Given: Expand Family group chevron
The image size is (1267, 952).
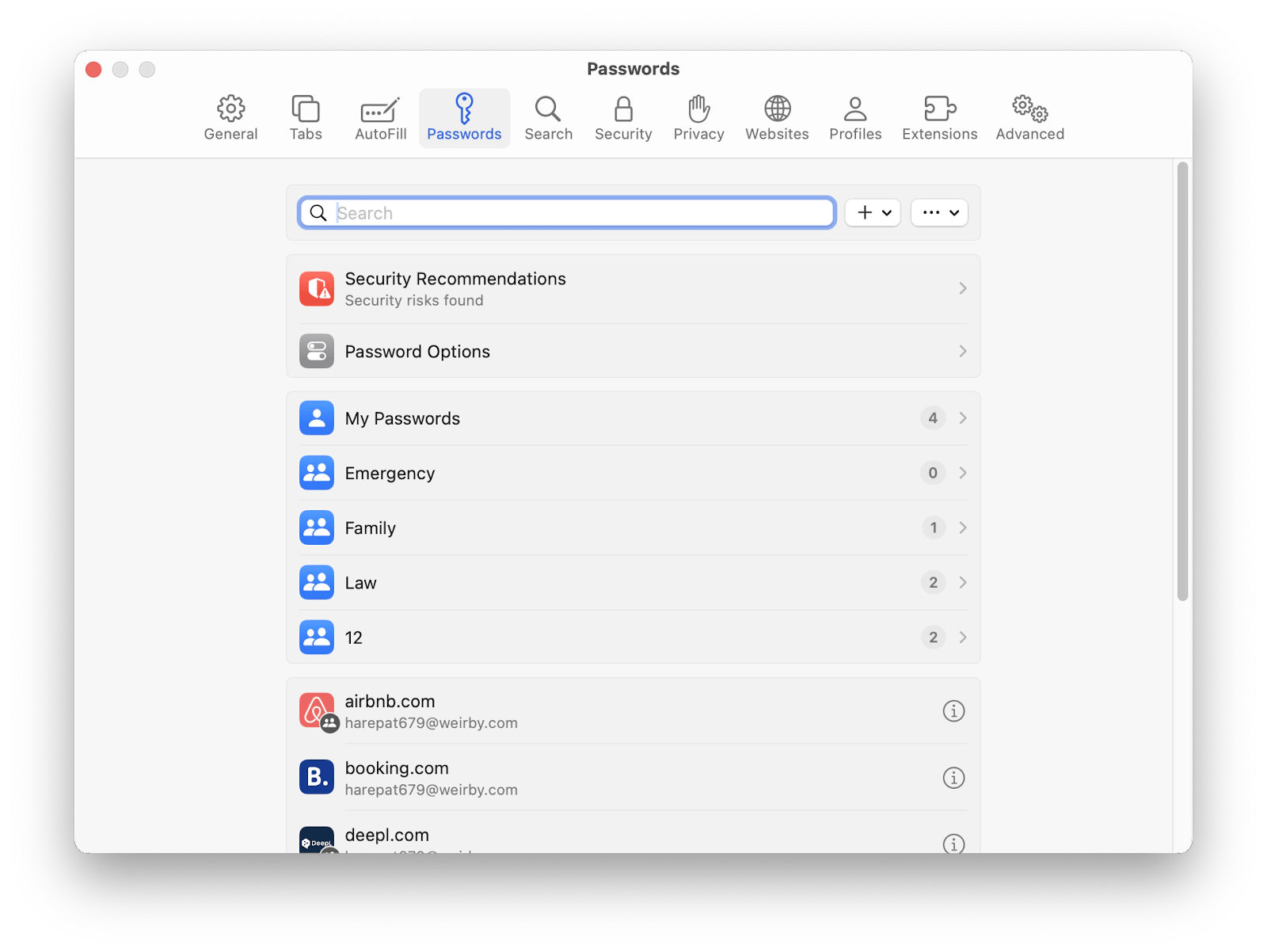Looking at the screenshot, I should click(x=963, y=527).
